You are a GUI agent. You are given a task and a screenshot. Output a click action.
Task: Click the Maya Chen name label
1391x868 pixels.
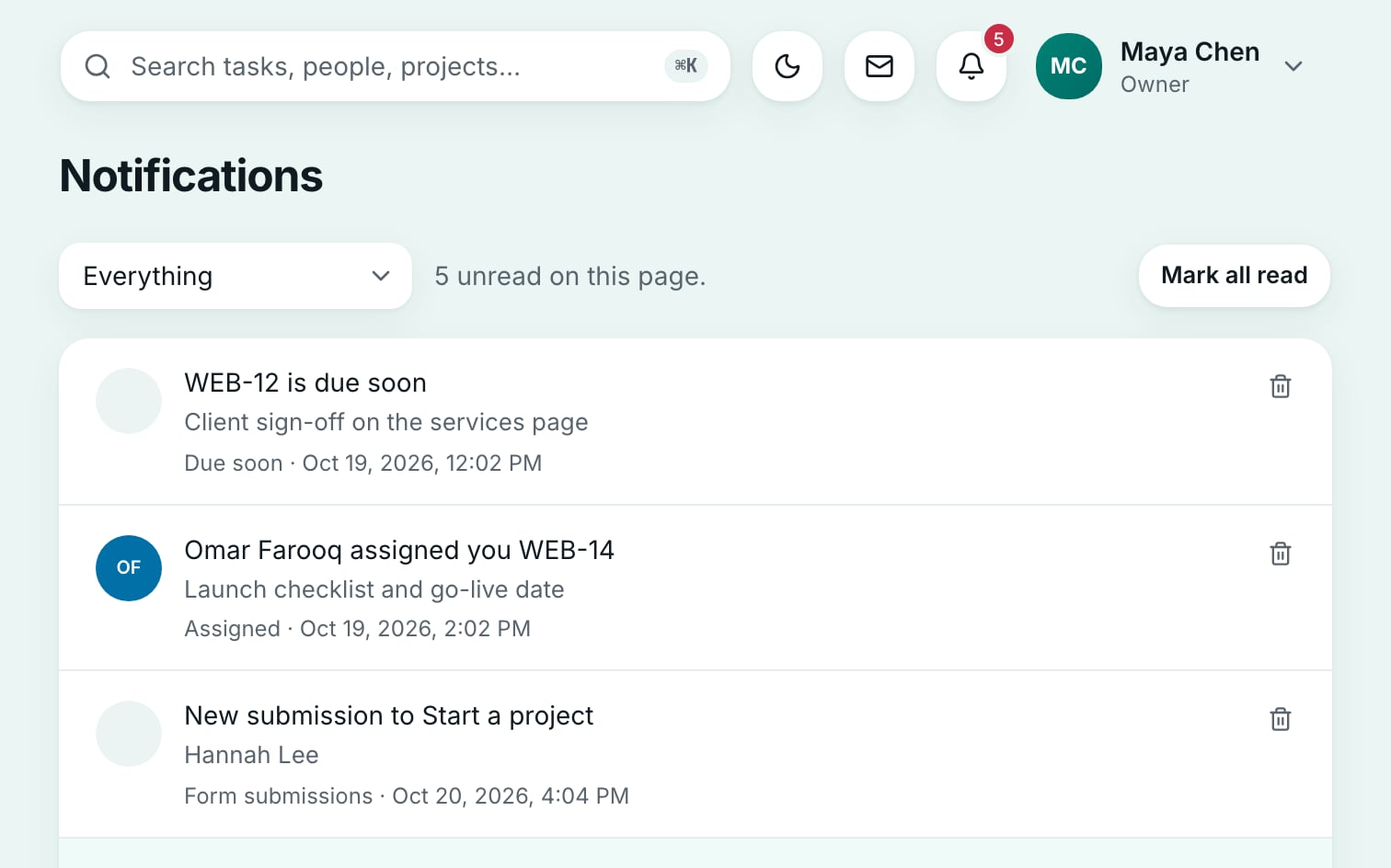point(1190,51)
